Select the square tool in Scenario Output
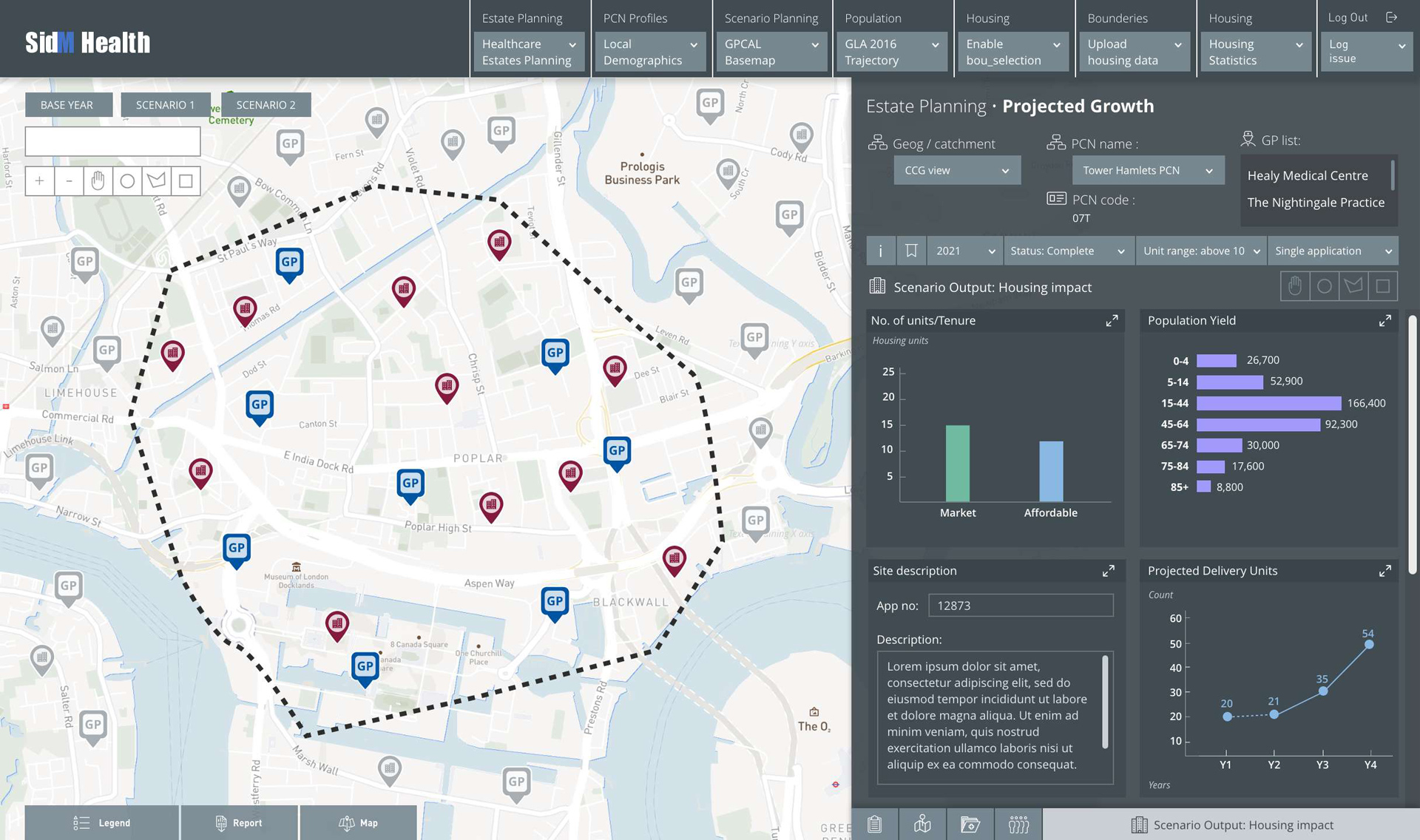1420x840 pixels. tap(1382, 286)
